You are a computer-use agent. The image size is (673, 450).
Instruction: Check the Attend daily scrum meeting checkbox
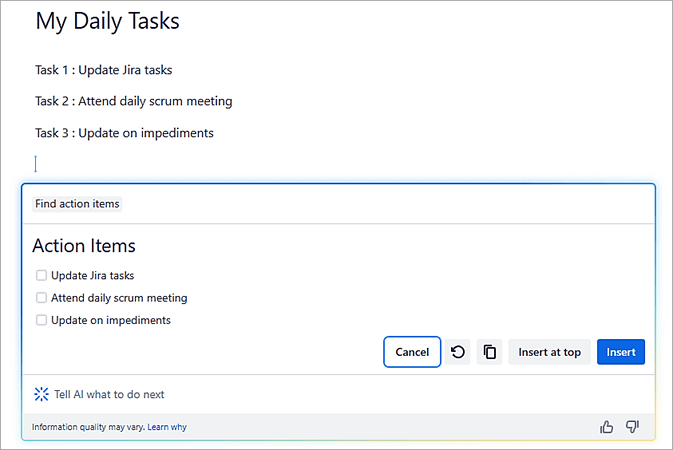[x=41, y=298]
